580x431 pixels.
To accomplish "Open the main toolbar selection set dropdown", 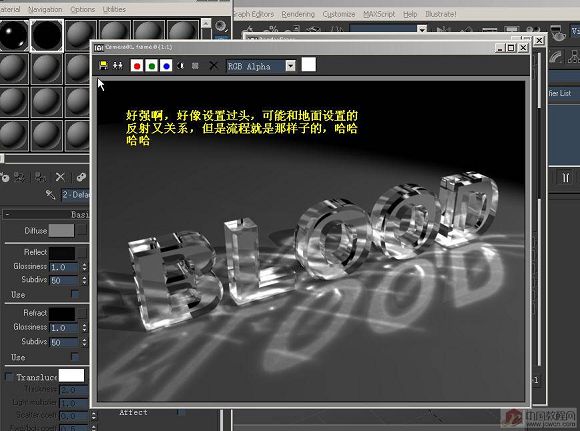I will (422, 28).
